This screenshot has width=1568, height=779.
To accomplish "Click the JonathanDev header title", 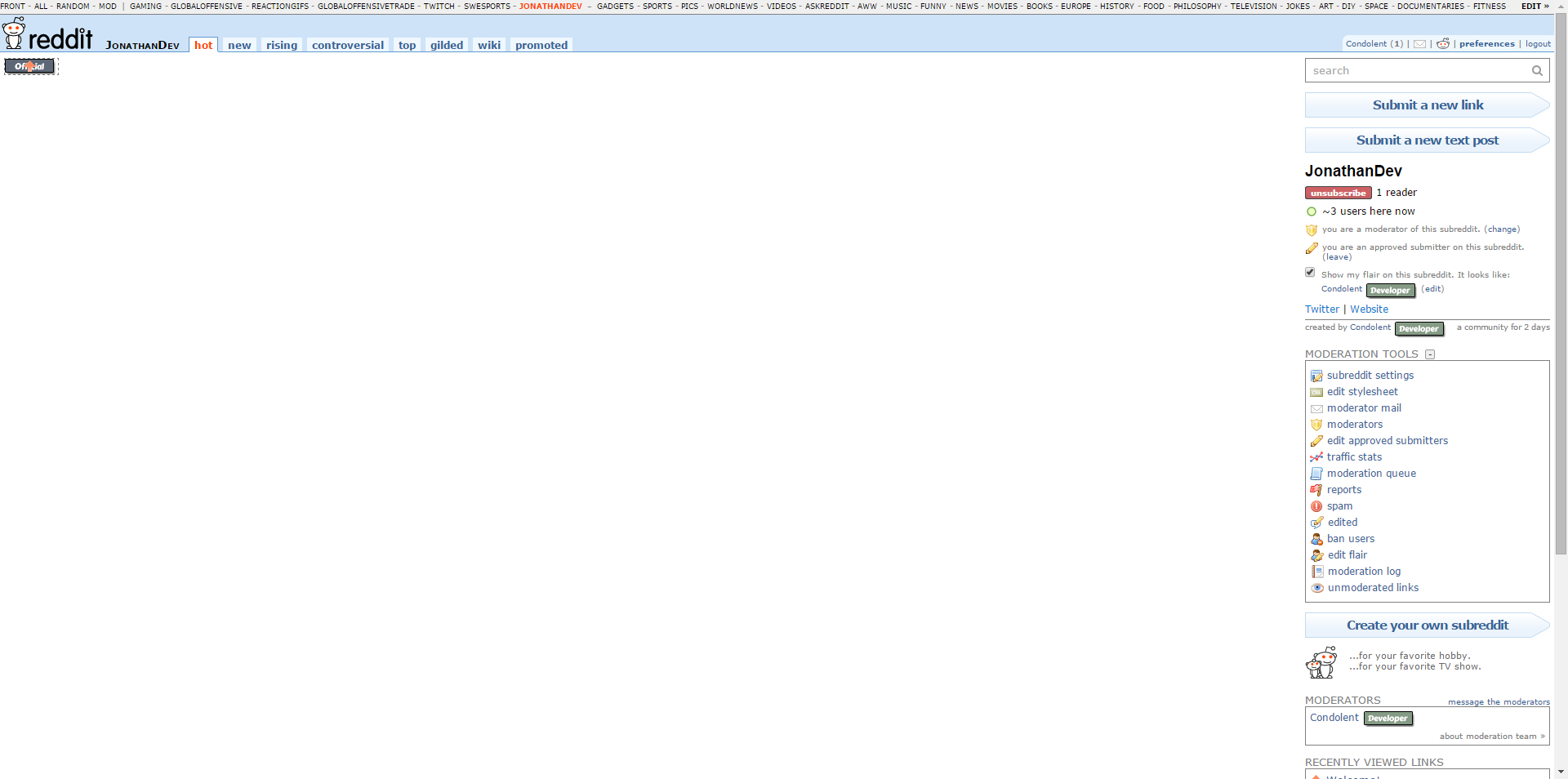I will pyautogui.click(x=142, y=46).
